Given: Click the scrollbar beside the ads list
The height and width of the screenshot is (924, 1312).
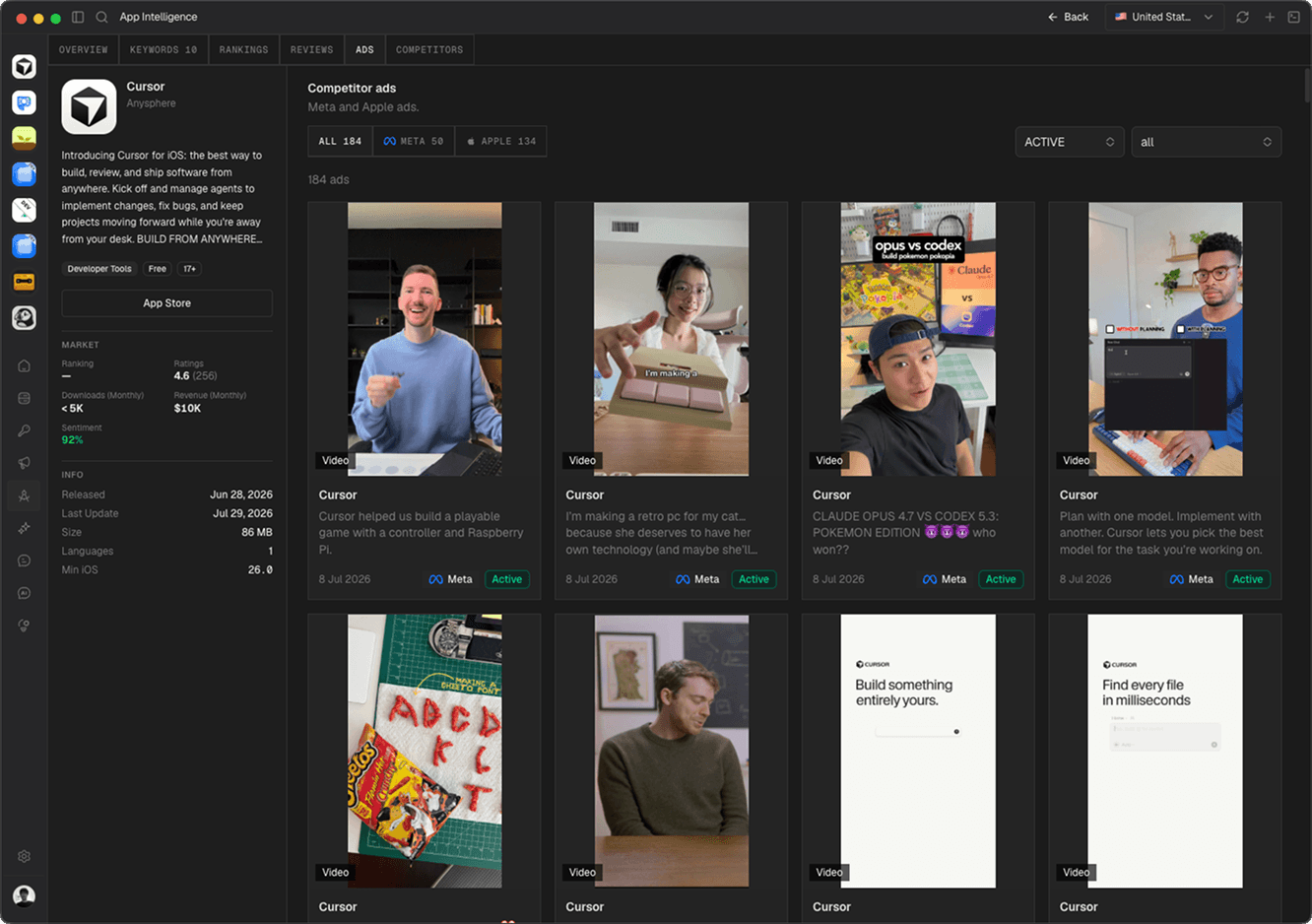Looking at the screenshot, I should [x=1307, y=86].
